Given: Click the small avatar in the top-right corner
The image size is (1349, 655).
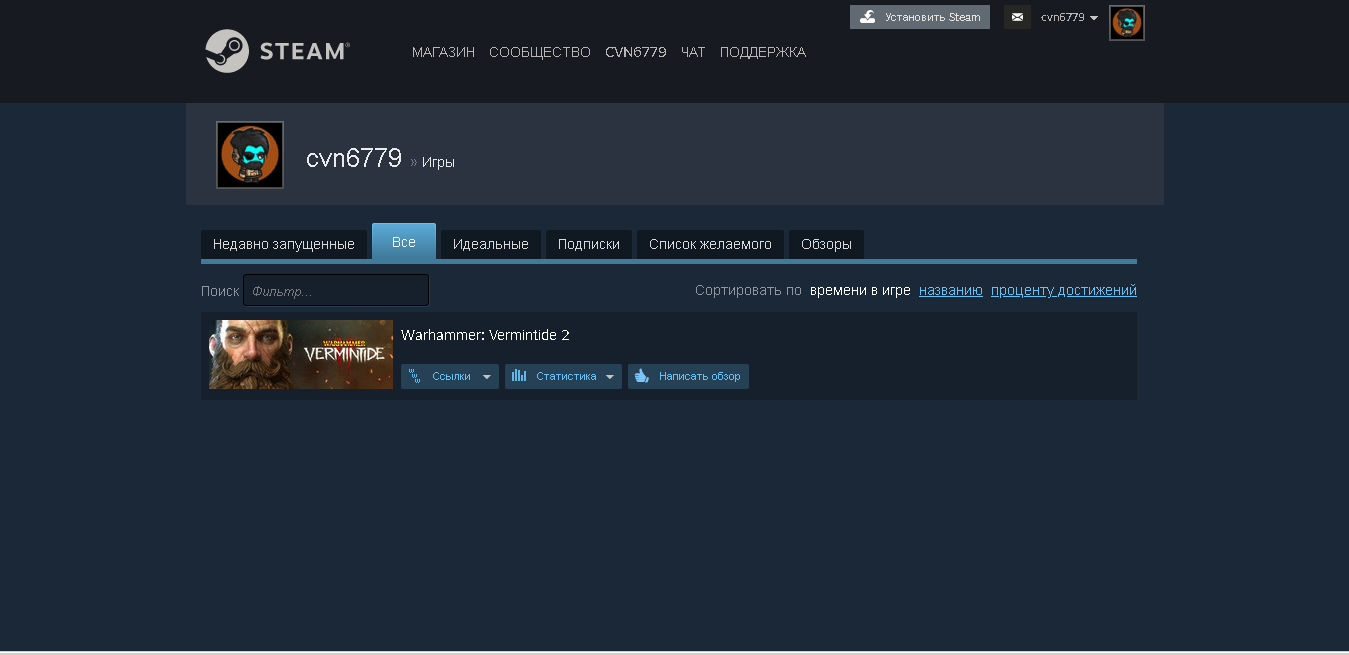Looking at the screenshot, I should 1127,23.
